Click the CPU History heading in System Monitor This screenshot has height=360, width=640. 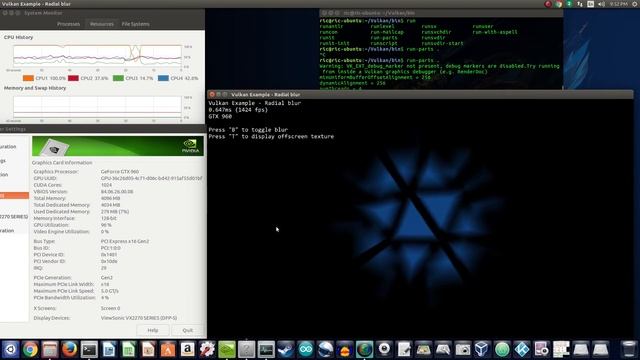[18, 37]
